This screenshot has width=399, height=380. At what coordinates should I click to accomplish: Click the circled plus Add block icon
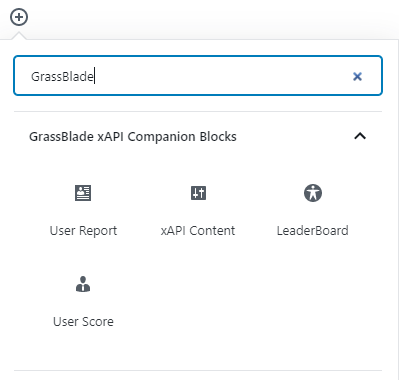click(x=19, y=17)
